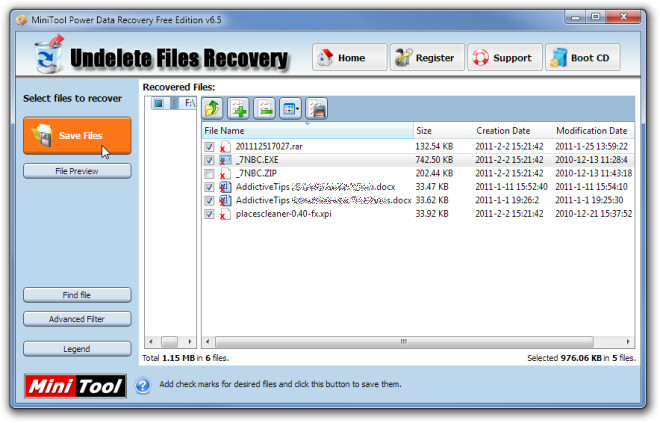Click the deleted file icon of 201112517027.rar
The image size is (660, 423).
(225, 146)
